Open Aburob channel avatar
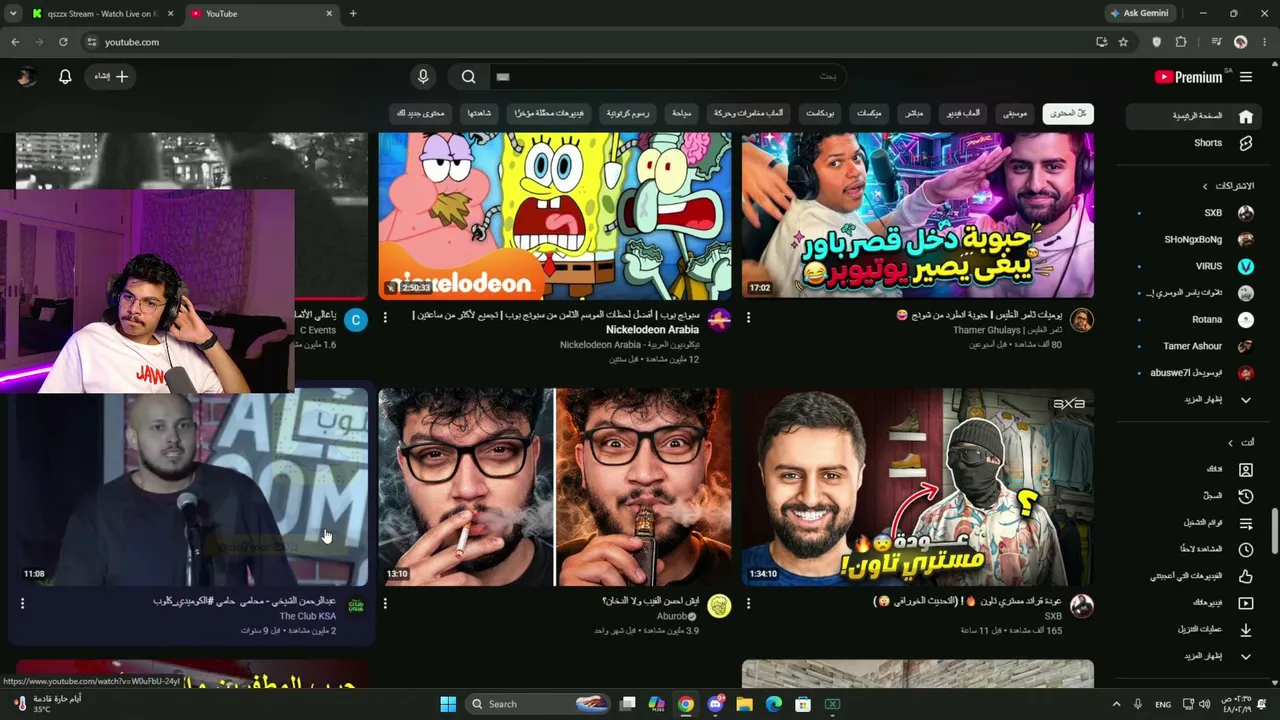Image resolution: width=1280 pixels, height=720 pixels. 719,606
